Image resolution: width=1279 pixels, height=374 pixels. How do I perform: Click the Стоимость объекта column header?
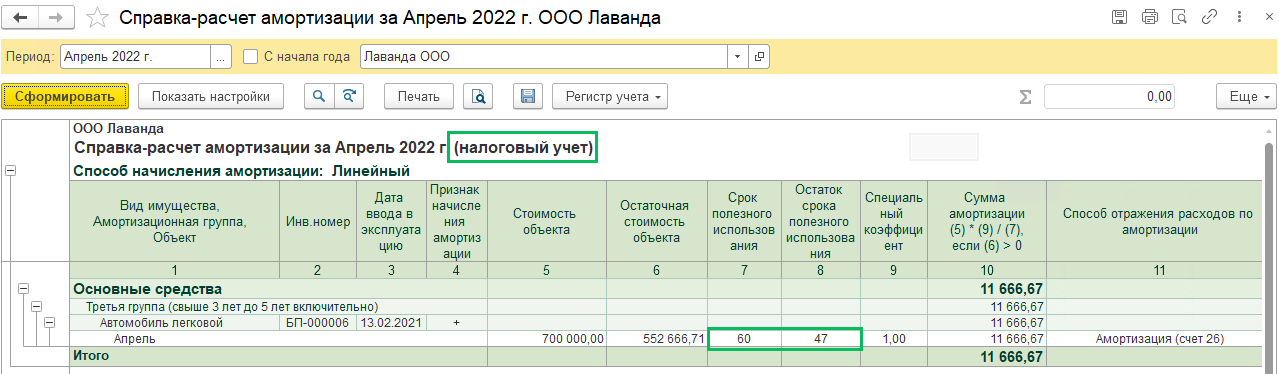click(x=547, y=222)
